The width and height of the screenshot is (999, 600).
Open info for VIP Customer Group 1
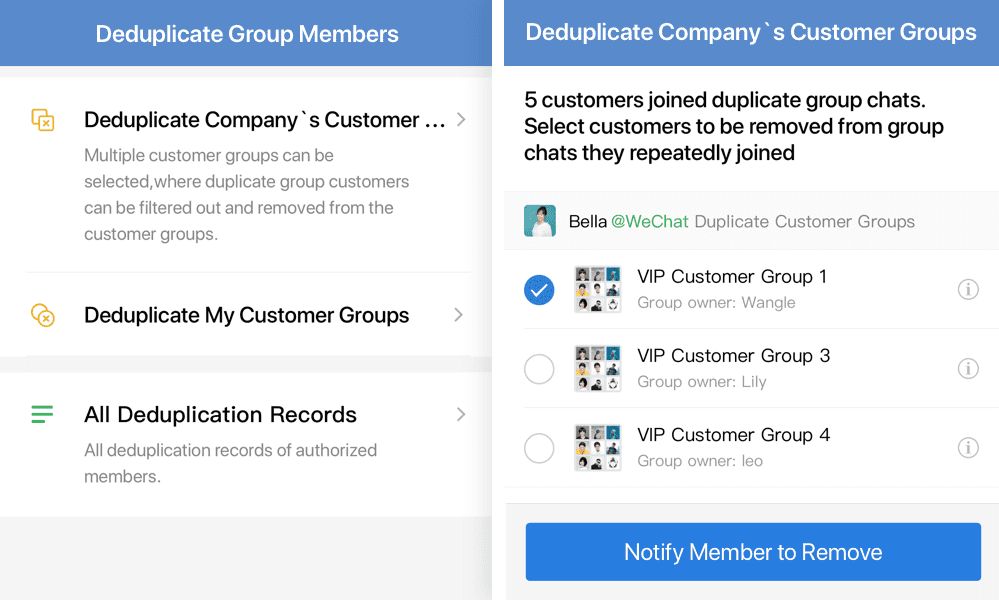coord(968,289)
